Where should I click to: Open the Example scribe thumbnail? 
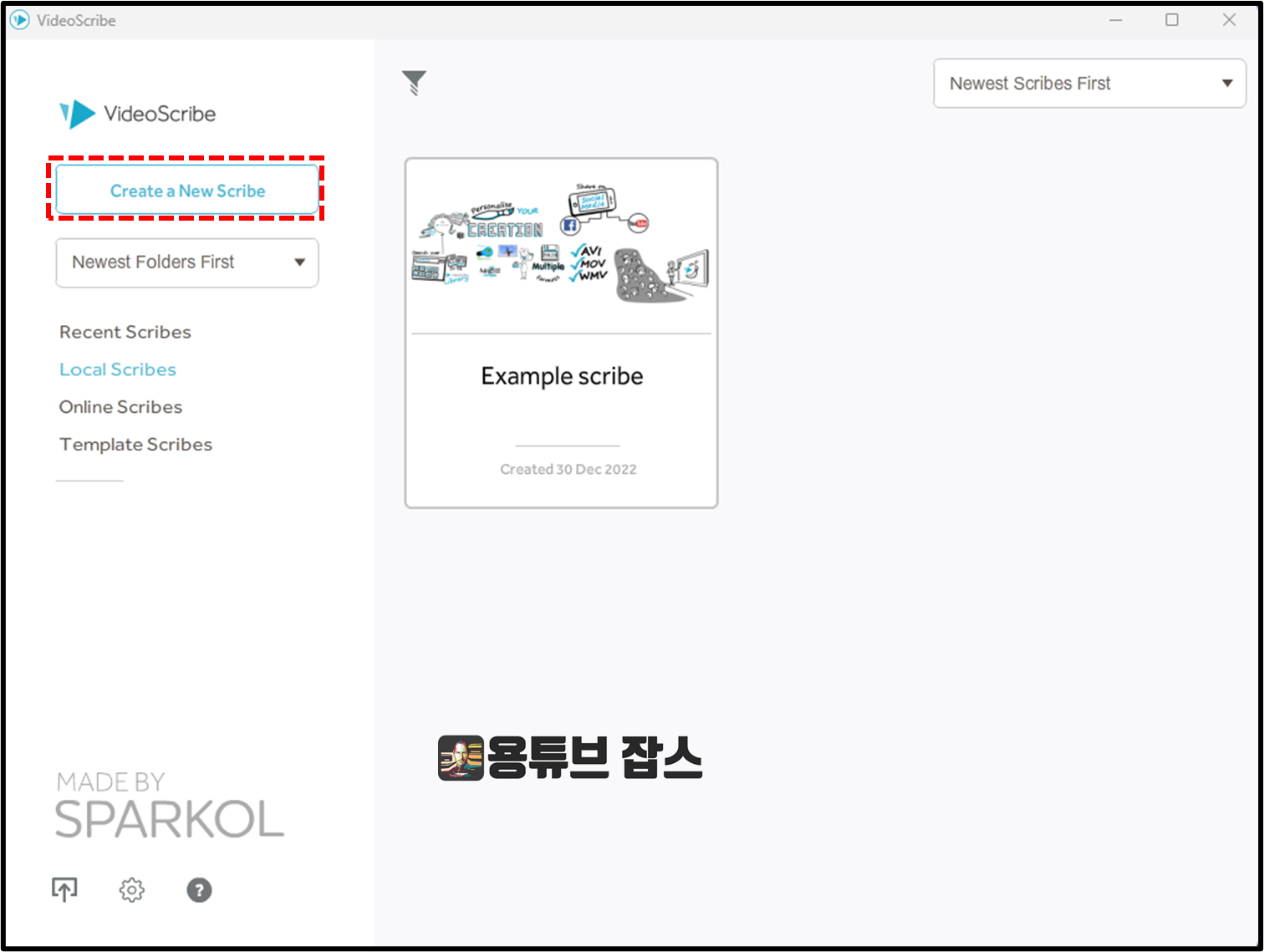coord(561,245)
